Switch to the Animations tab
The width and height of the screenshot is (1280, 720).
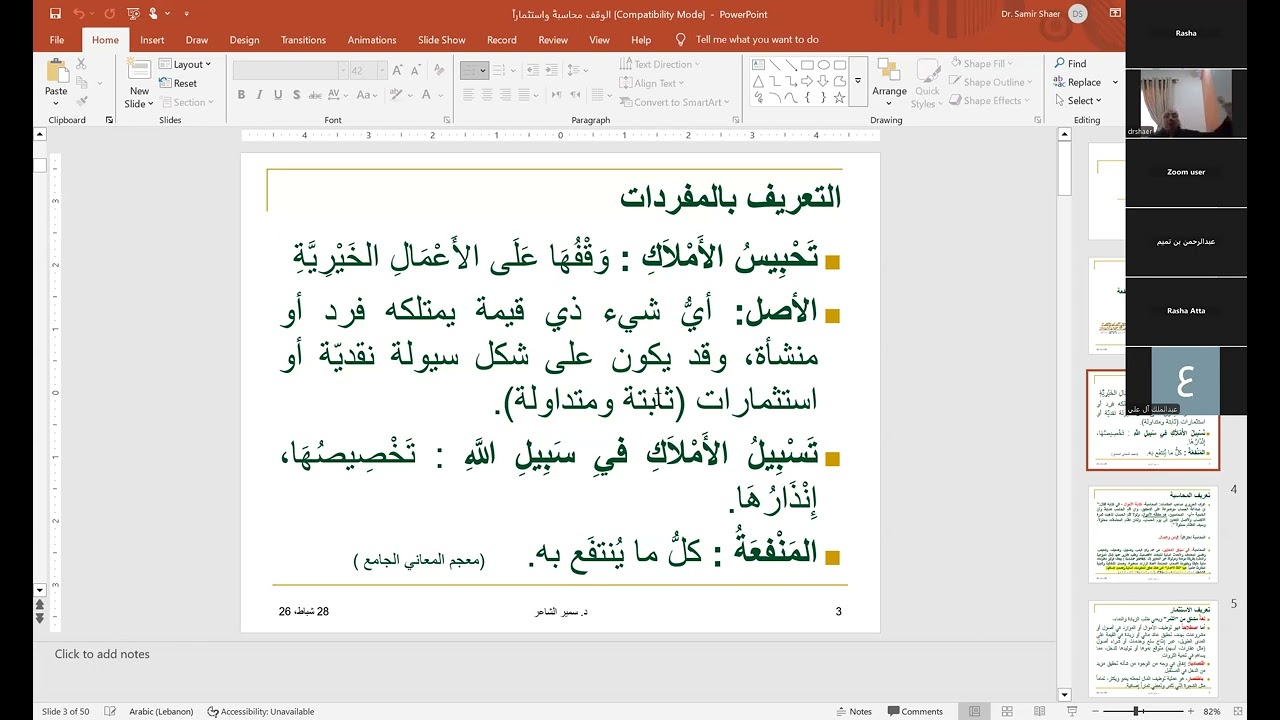pyautogui.click(x=372, y=40)
